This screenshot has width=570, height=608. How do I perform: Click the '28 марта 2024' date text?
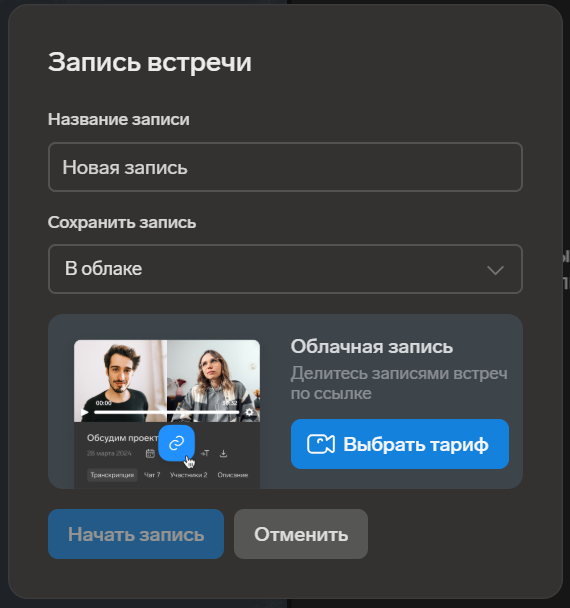pyautogui.click(x=109, y=453)
